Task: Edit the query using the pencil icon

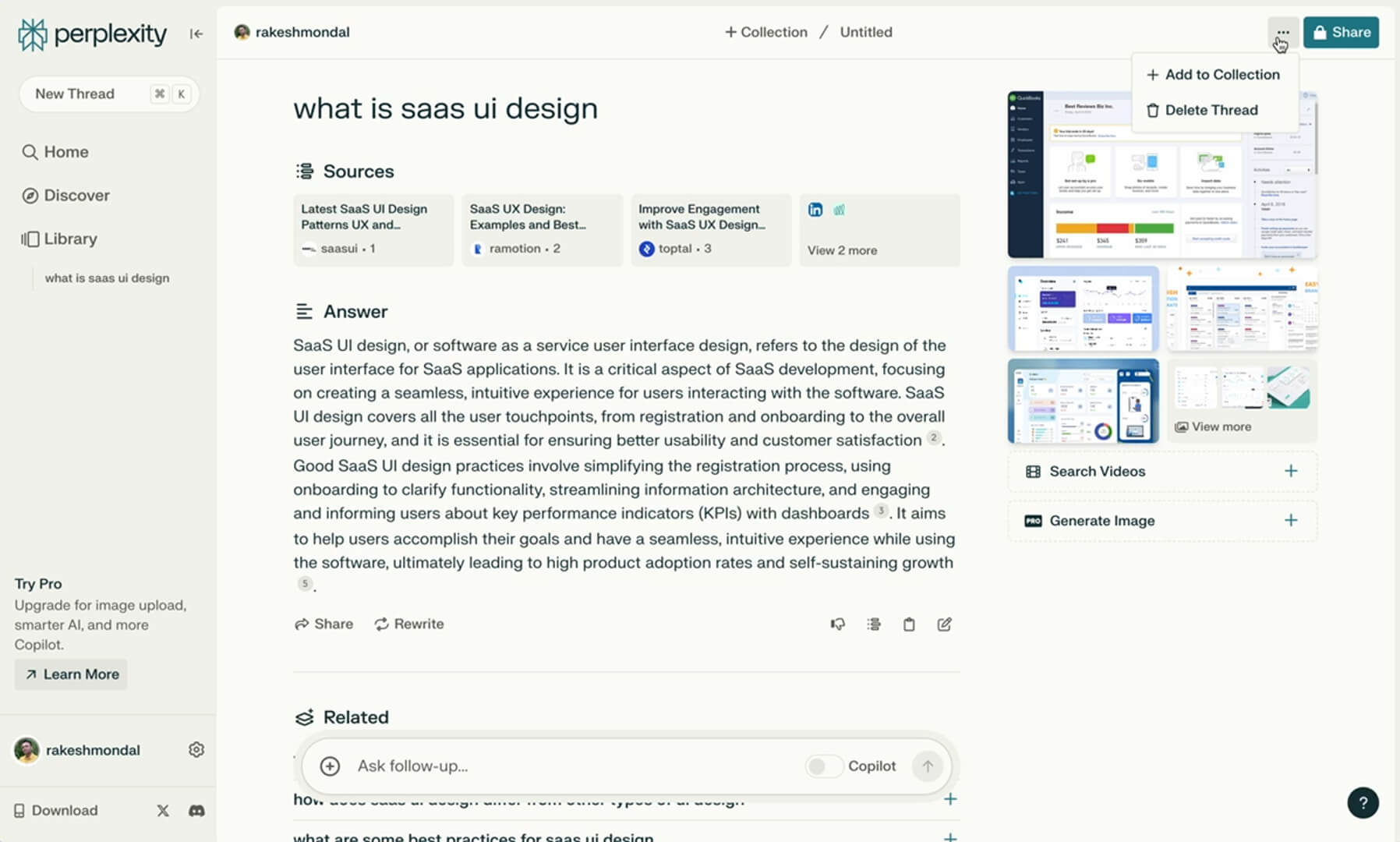Action: [x=945, y=624]
